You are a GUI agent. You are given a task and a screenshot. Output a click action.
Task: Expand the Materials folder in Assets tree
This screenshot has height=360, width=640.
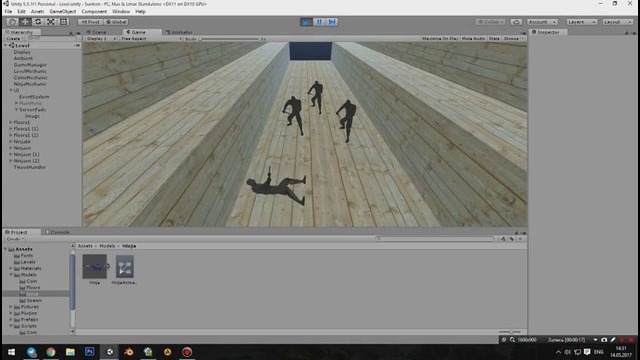(x=11, y=268)
